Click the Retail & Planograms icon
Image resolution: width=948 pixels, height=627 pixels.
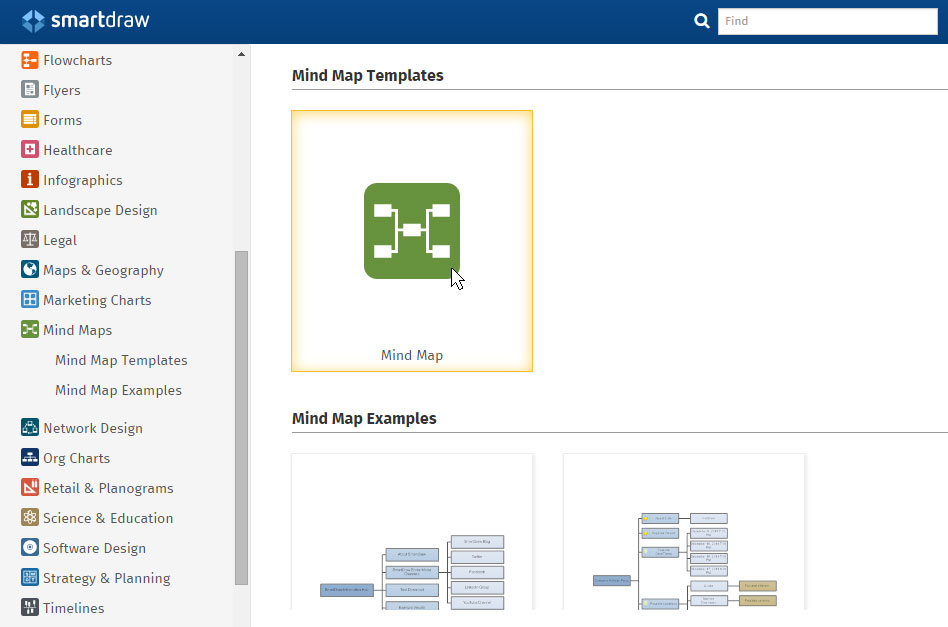click(x=30, y=487)
